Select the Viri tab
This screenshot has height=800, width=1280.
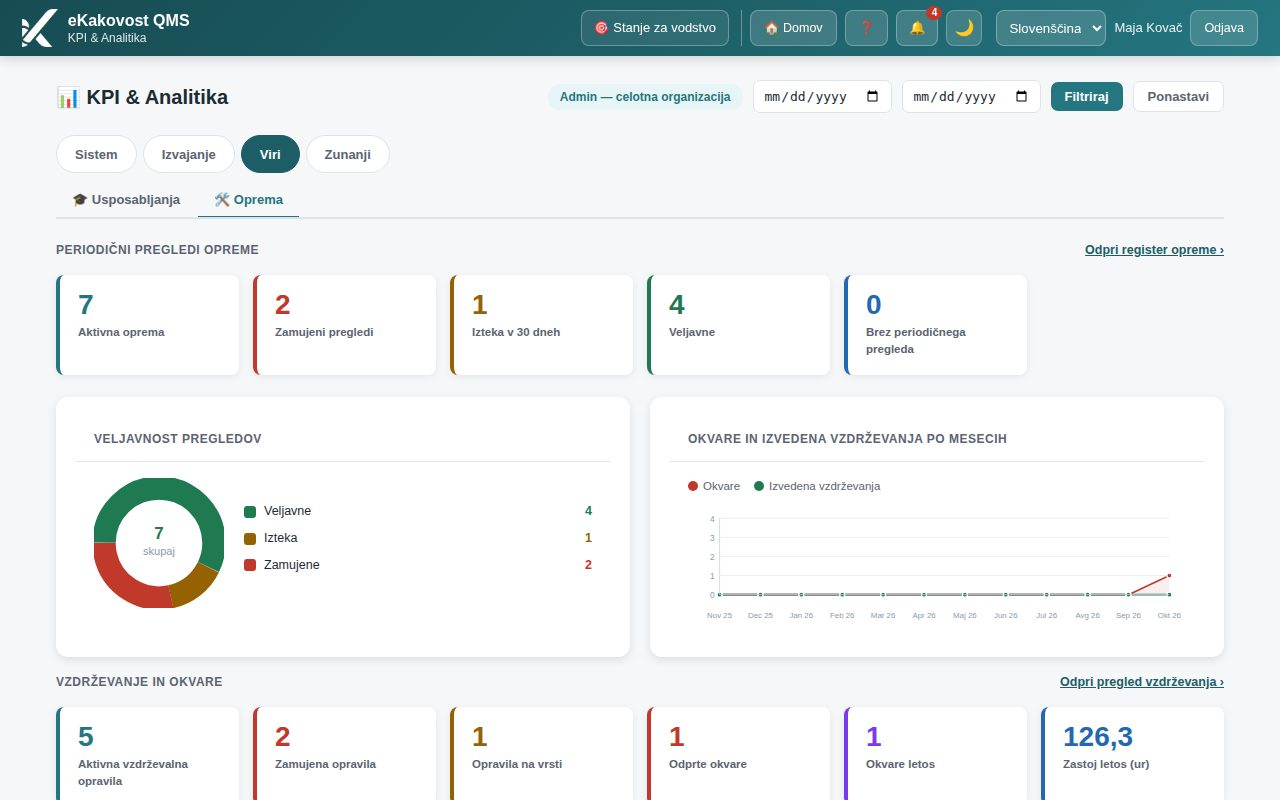(x=270, y=154)
